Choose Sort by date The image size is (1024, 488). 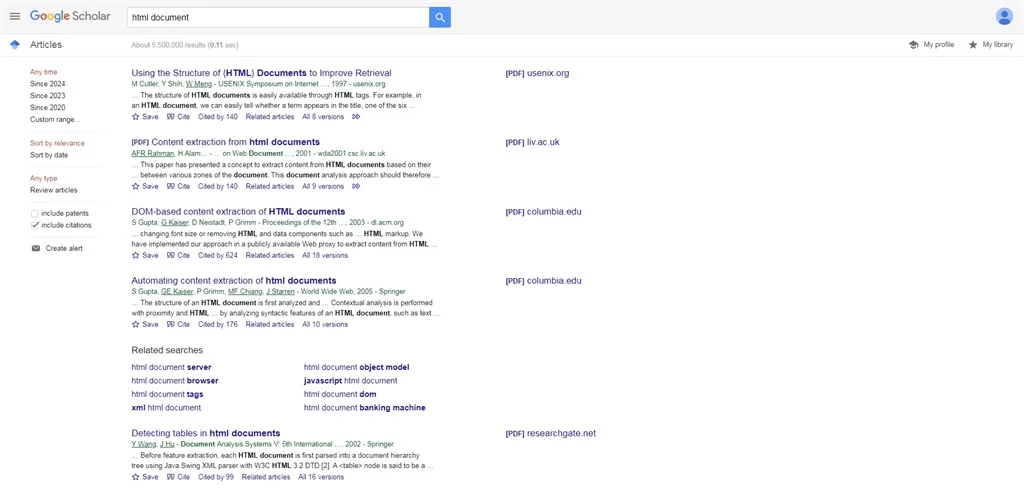point(49,155)
